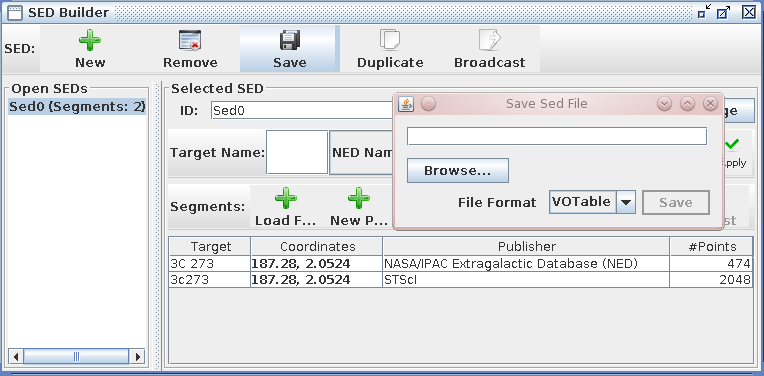Click the green checkmark Apply icon
764x376 pixels.
point(732,144)
